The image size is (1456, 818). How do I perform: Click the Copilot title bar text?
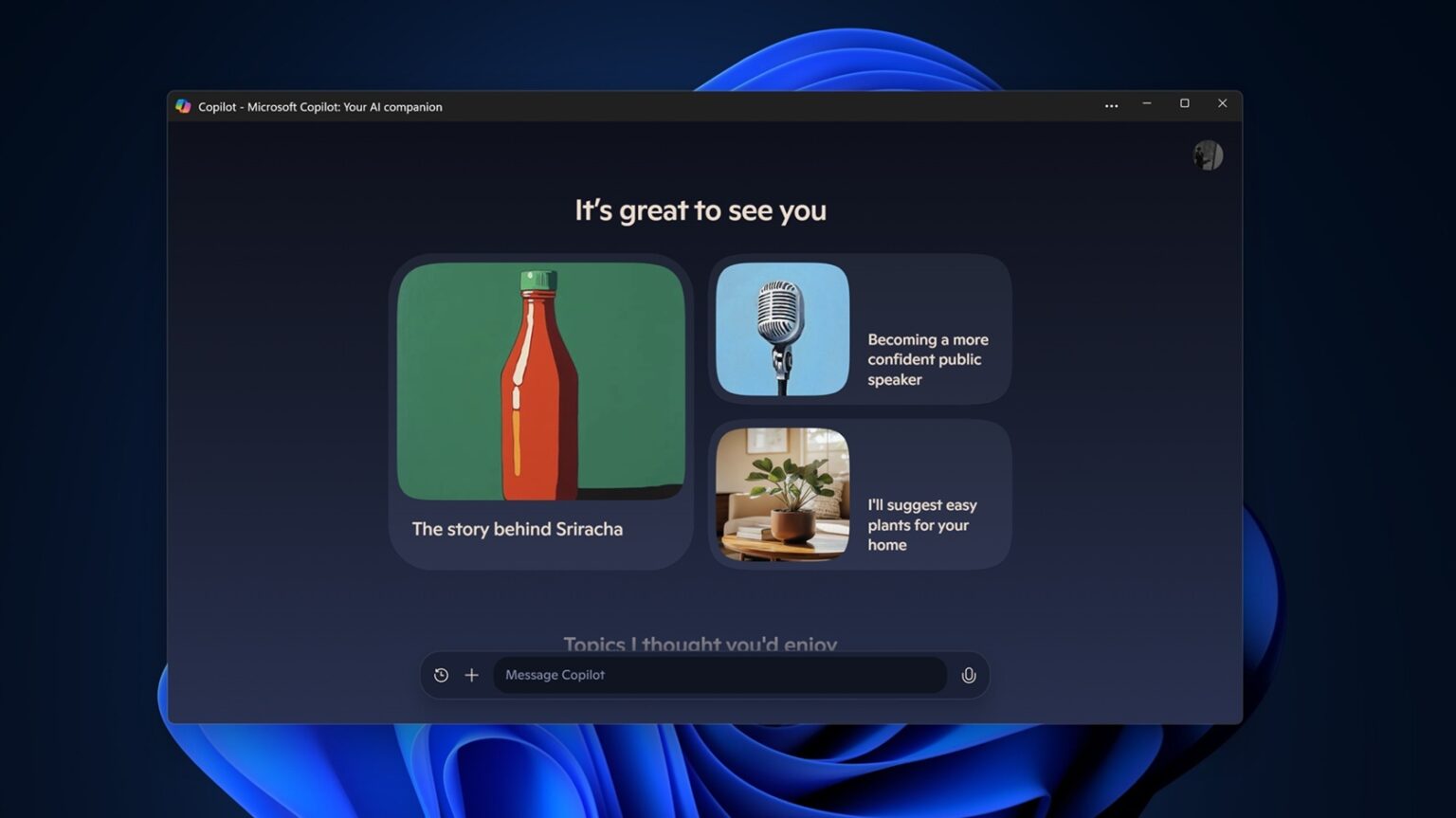pos(319,106)
